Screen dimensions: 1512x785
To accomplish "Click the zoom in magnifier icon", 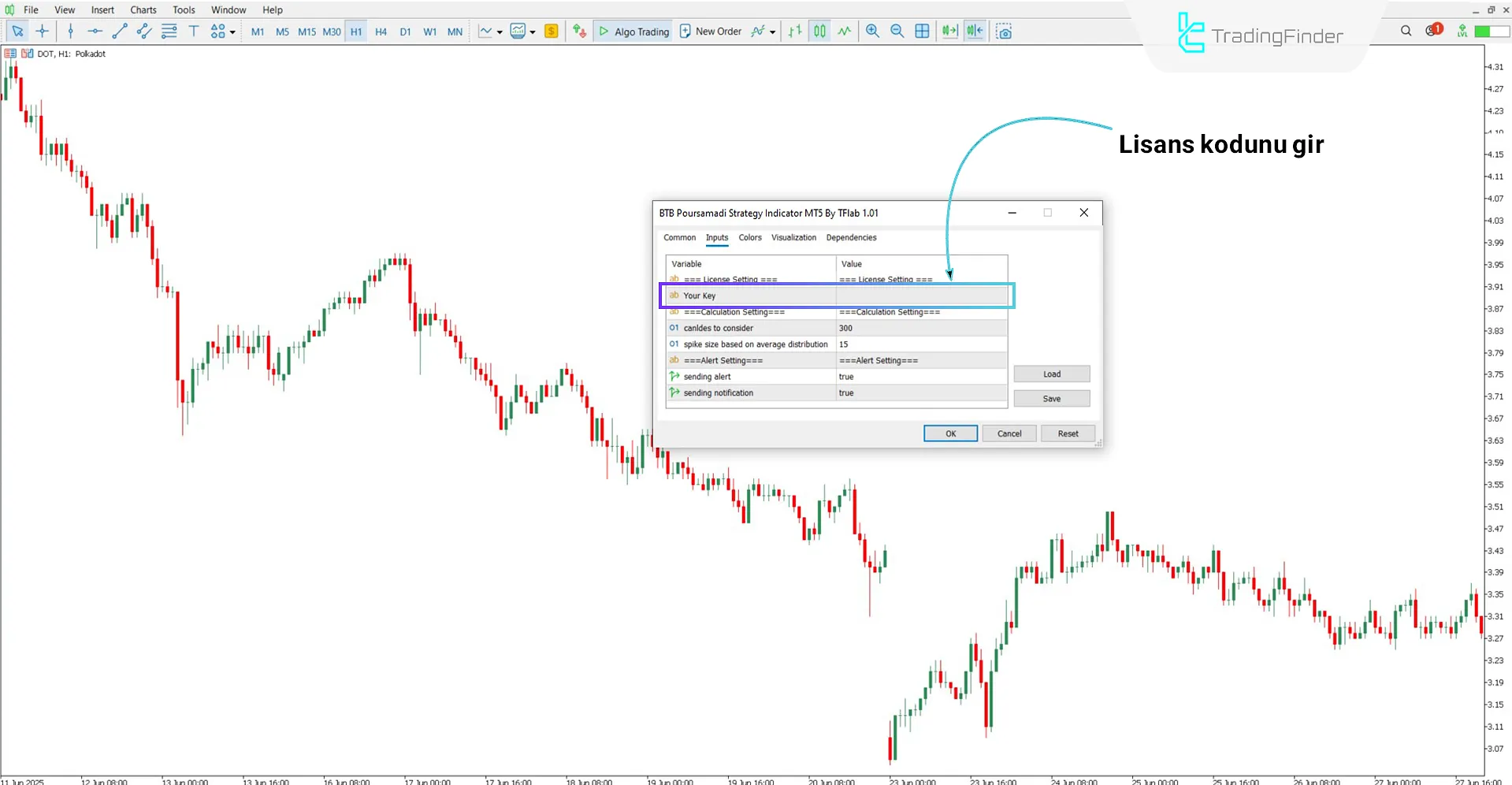I will [872, 32].
